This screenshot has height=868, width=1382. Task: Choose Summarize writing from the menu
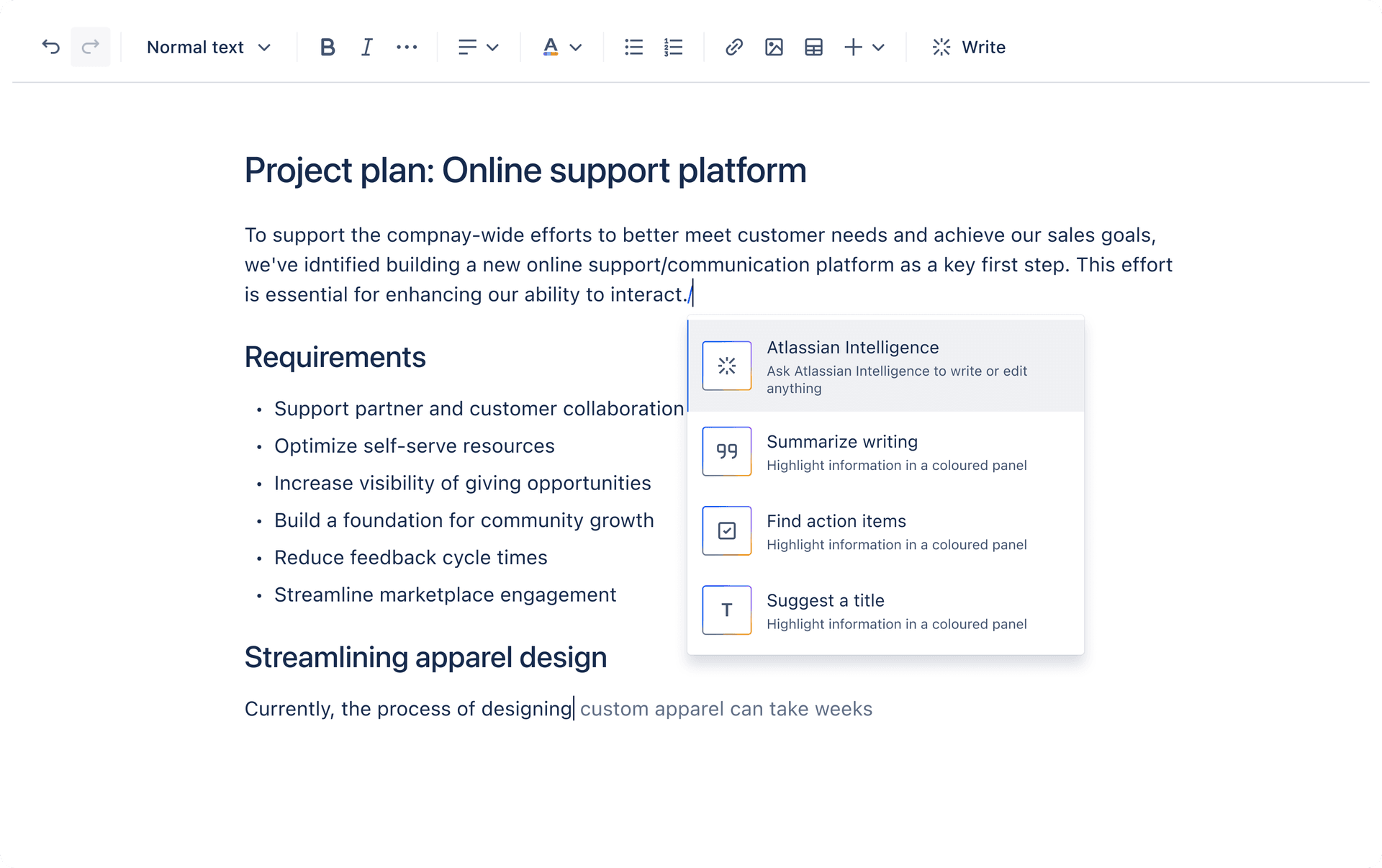(886, 452)
